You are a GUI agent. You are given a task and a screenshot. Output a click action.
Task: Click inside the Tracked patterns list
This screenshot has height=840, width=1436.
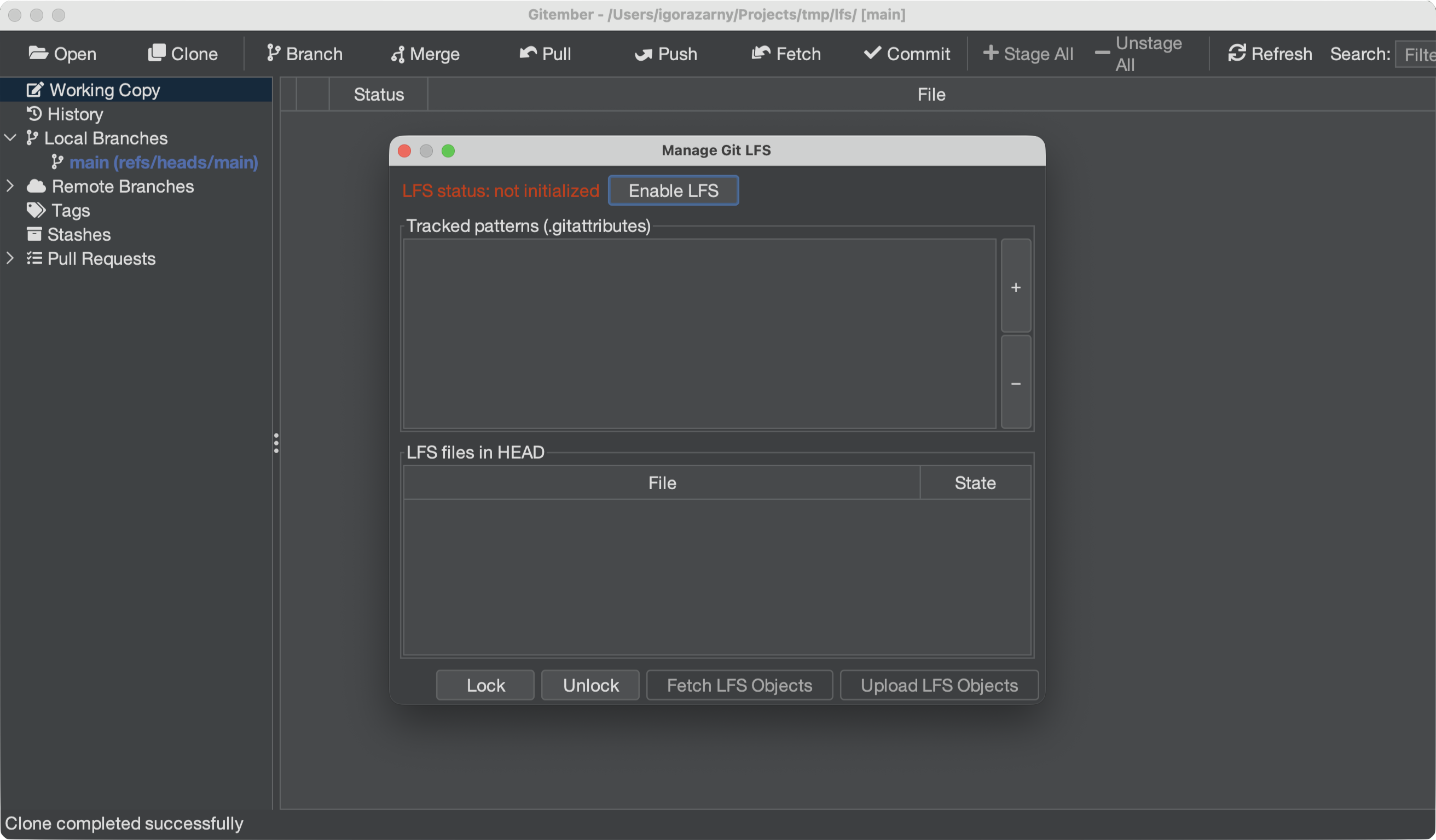699,333
